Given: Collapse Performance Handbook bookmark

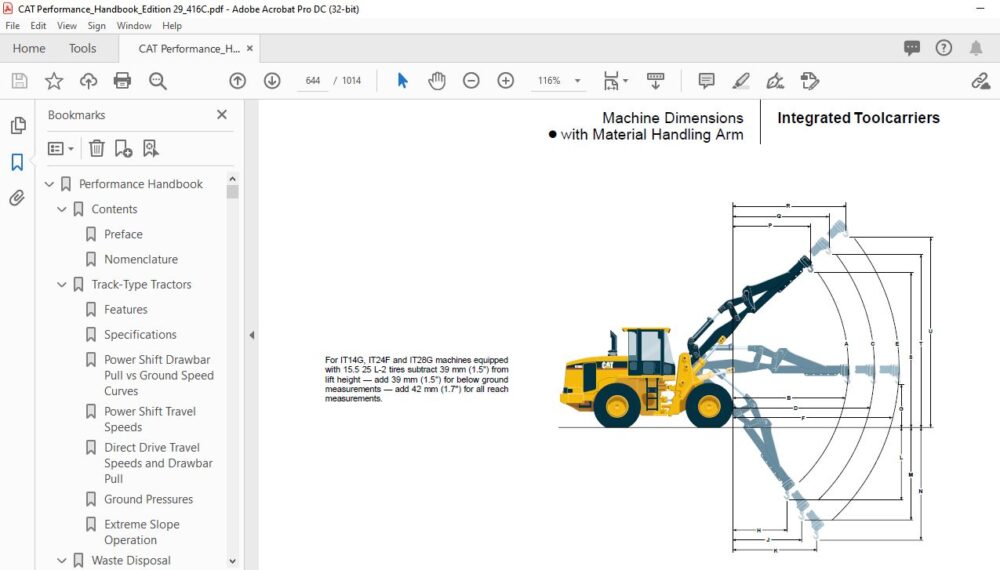Looking at the screenshot, I should (48, 184).
